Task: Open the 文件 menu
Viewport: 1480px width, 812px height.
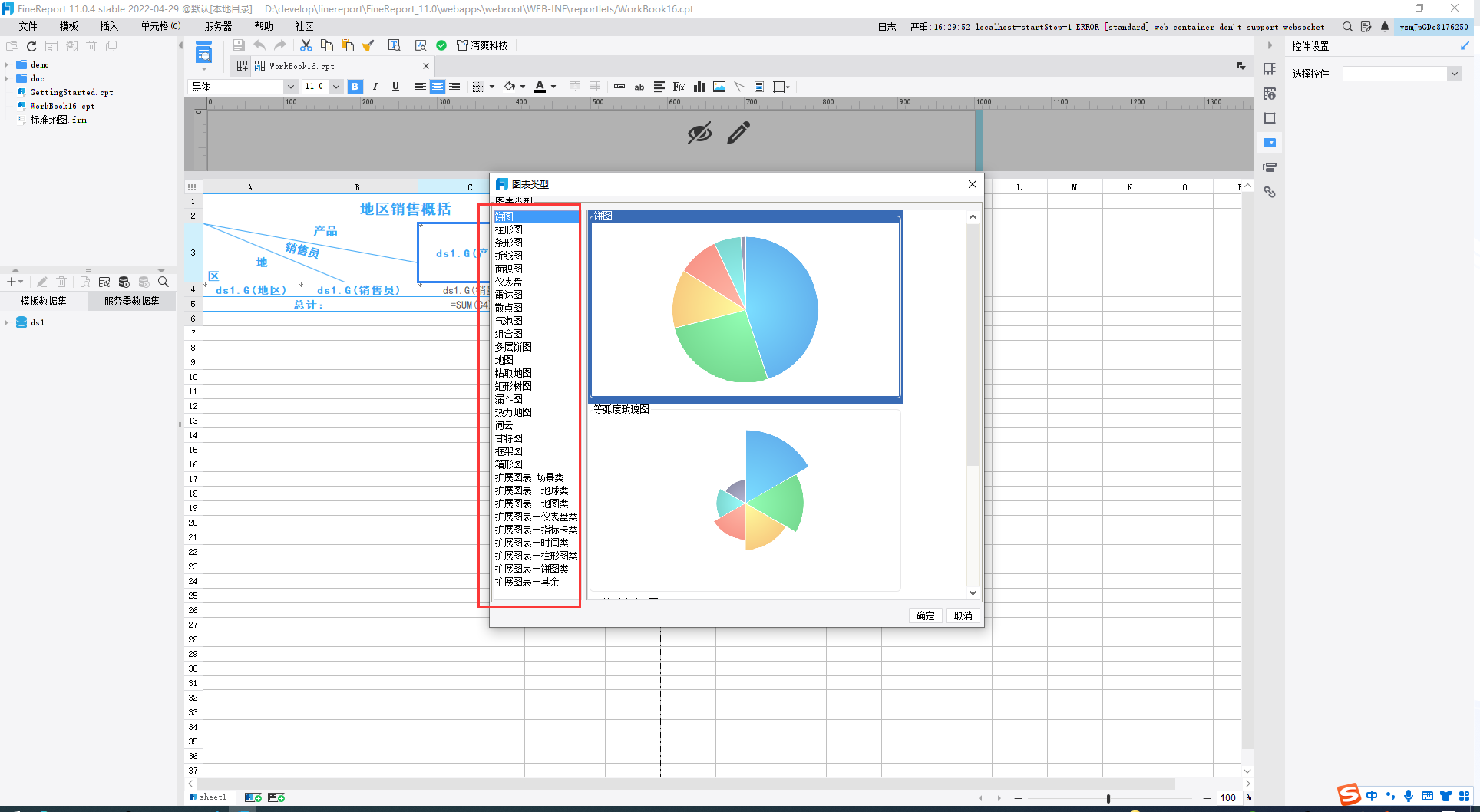Action: pos(28,26)
